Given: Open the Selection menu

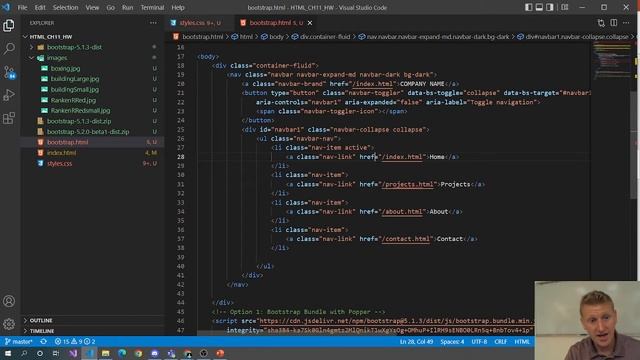Looking at the screenshot, I should pos(65,7).
